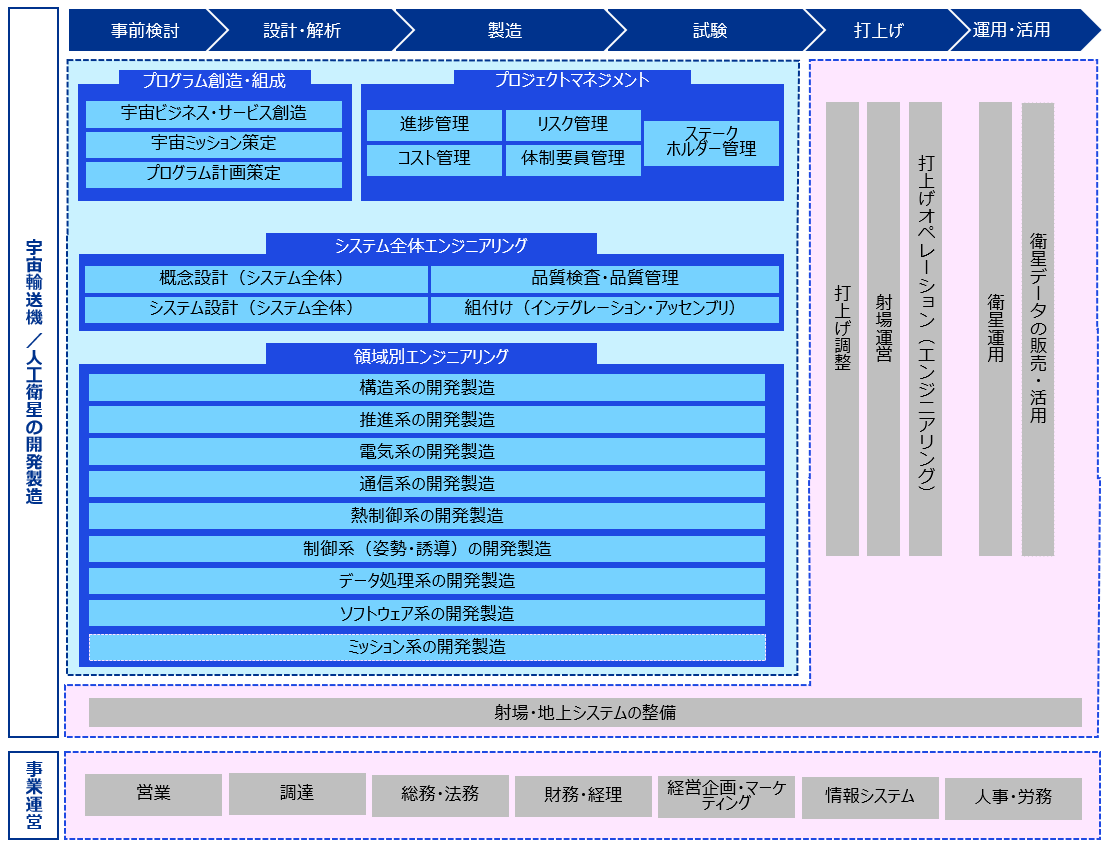Screen dimensions: 1108x845
Task: Click the 情報システム box
Action: [x=870, y=798]
